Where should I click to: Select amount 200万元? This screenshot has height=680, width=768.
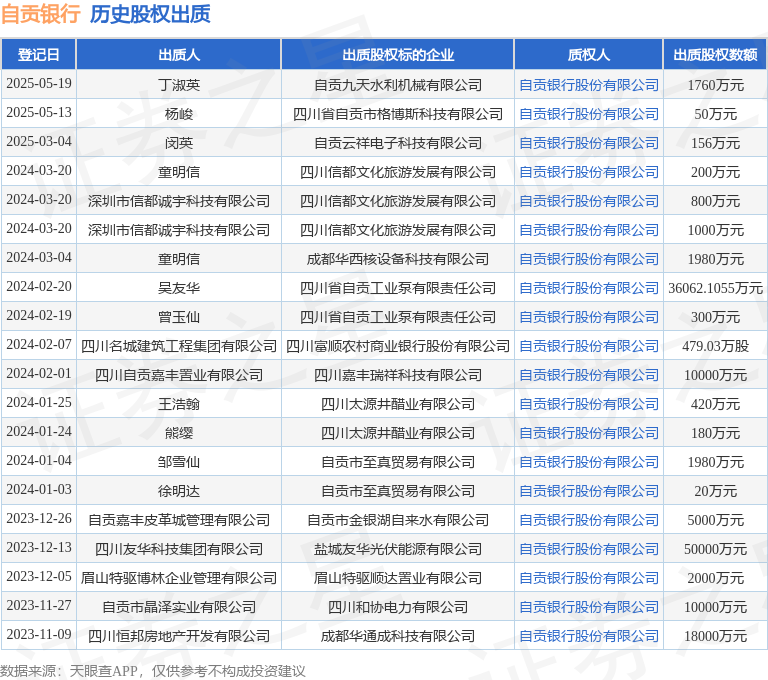point(715,172)
